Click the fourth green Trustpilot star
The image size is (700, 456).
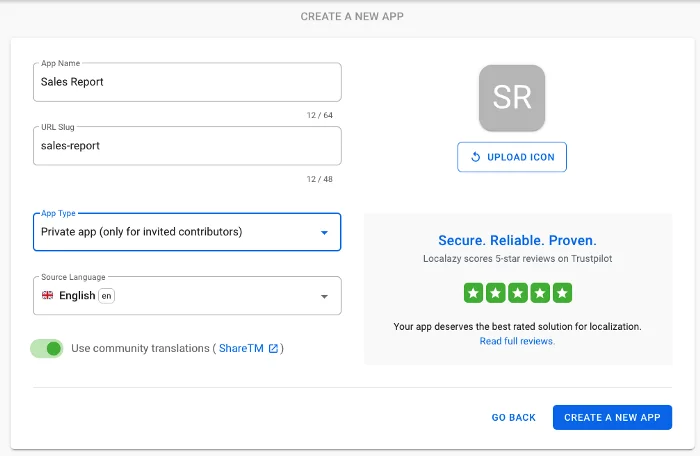pos(540,293)
